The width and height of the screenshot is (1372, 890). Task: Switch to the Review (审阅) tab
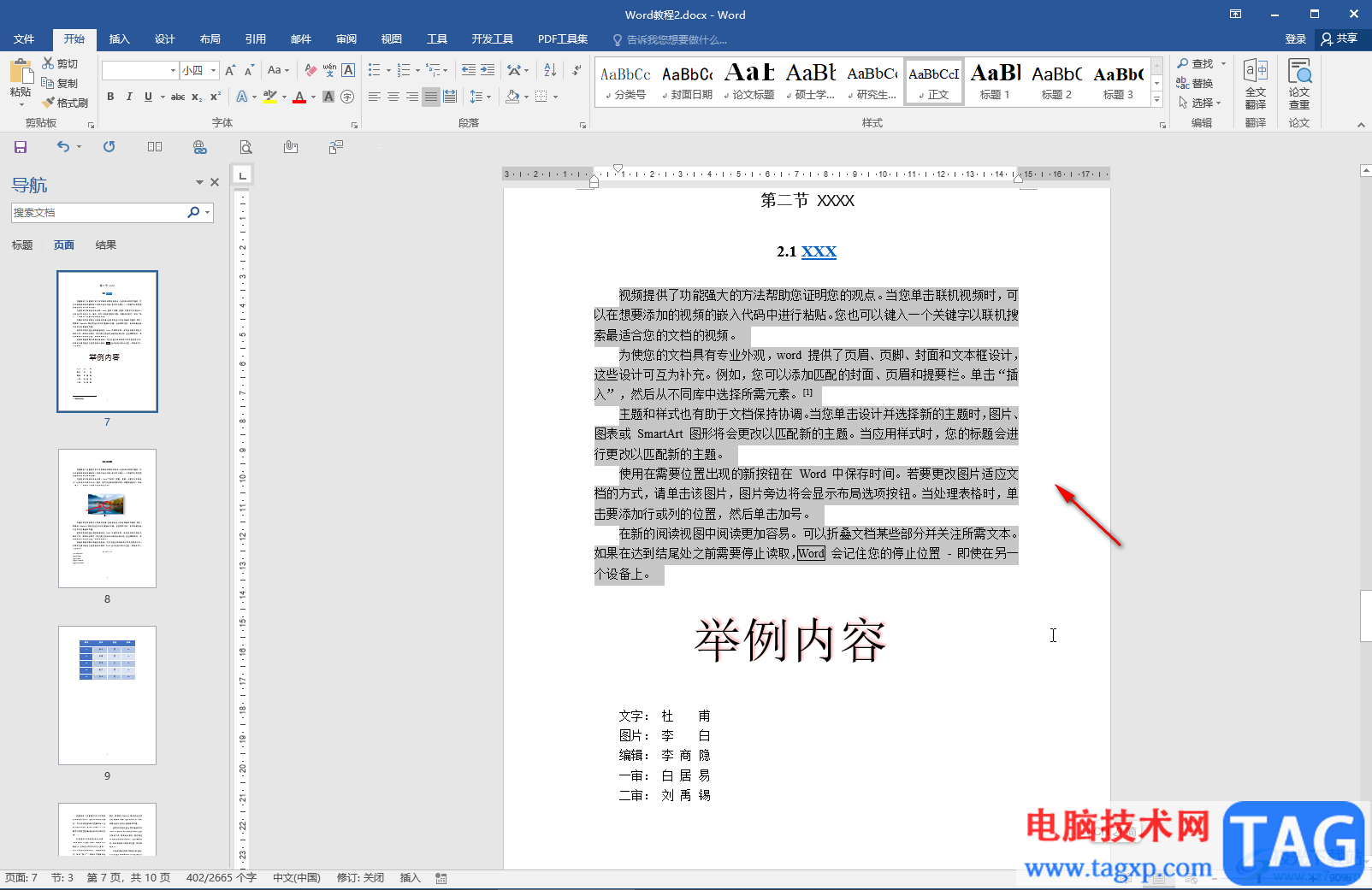346,39
